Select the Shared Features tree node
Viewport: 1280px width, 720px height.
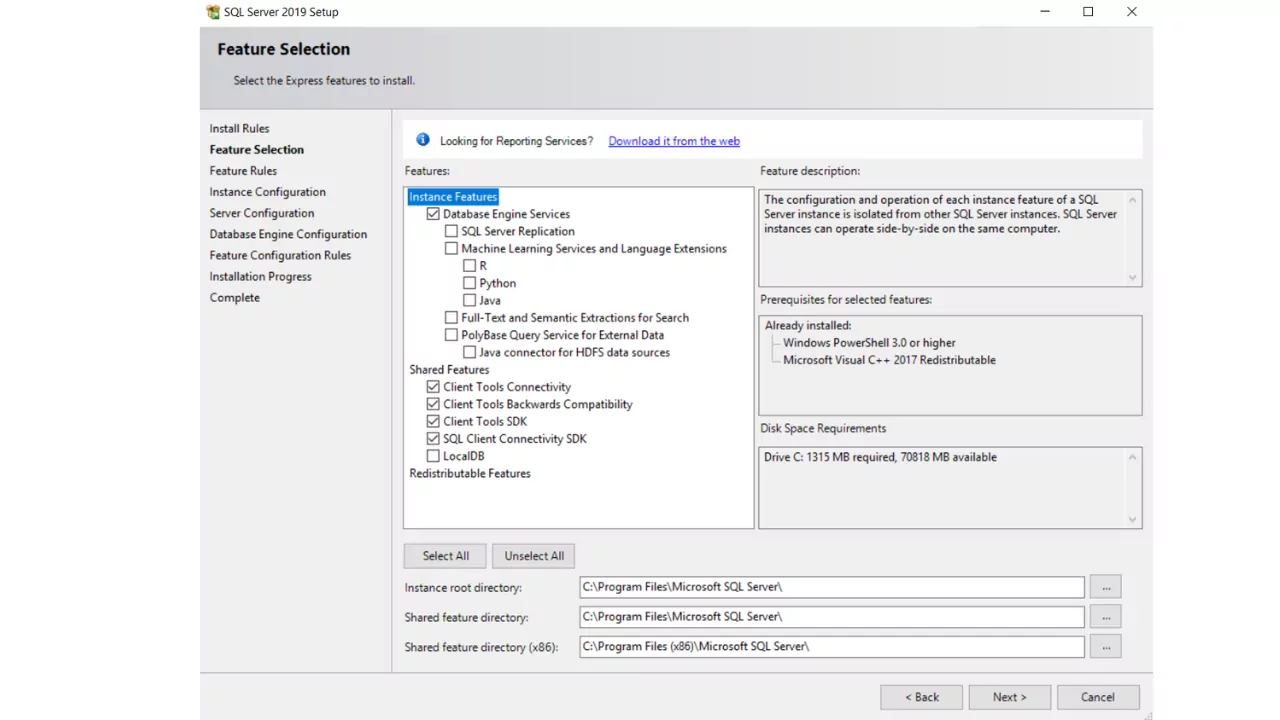449,370
